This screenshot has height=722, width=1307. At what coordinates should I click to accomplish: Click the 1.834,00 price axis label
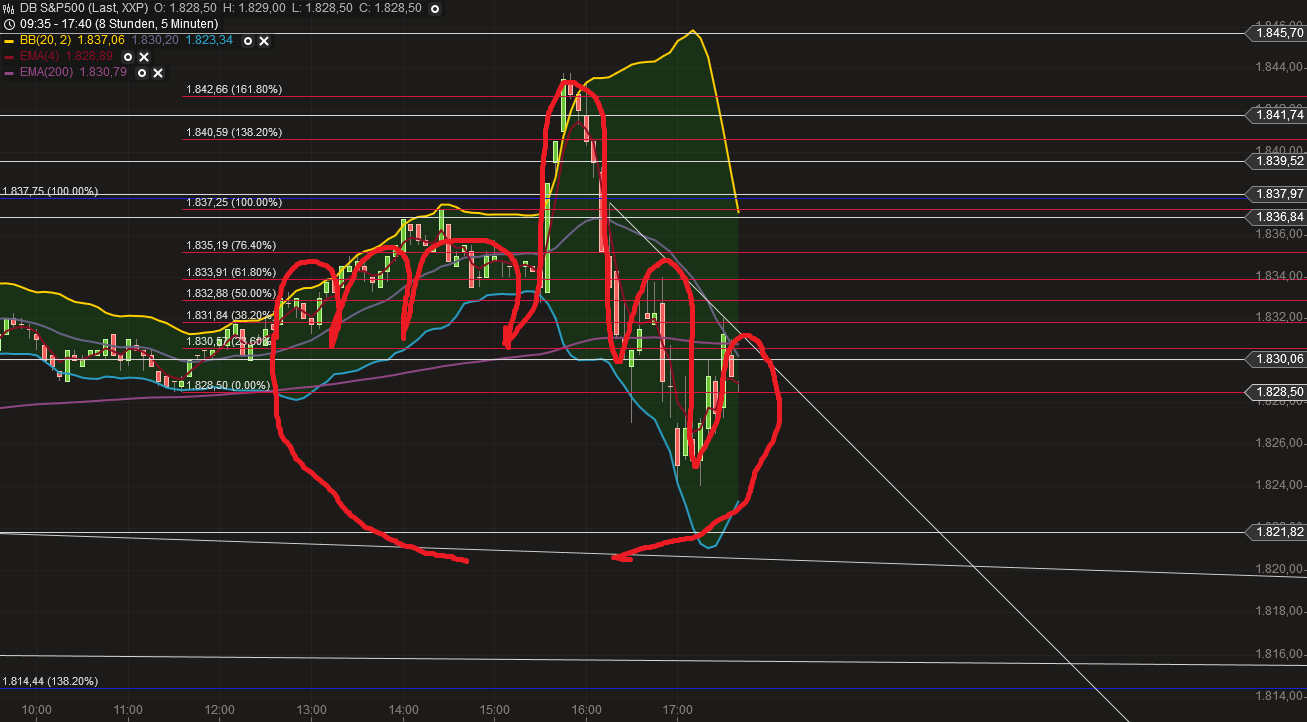pos(1279,276)
